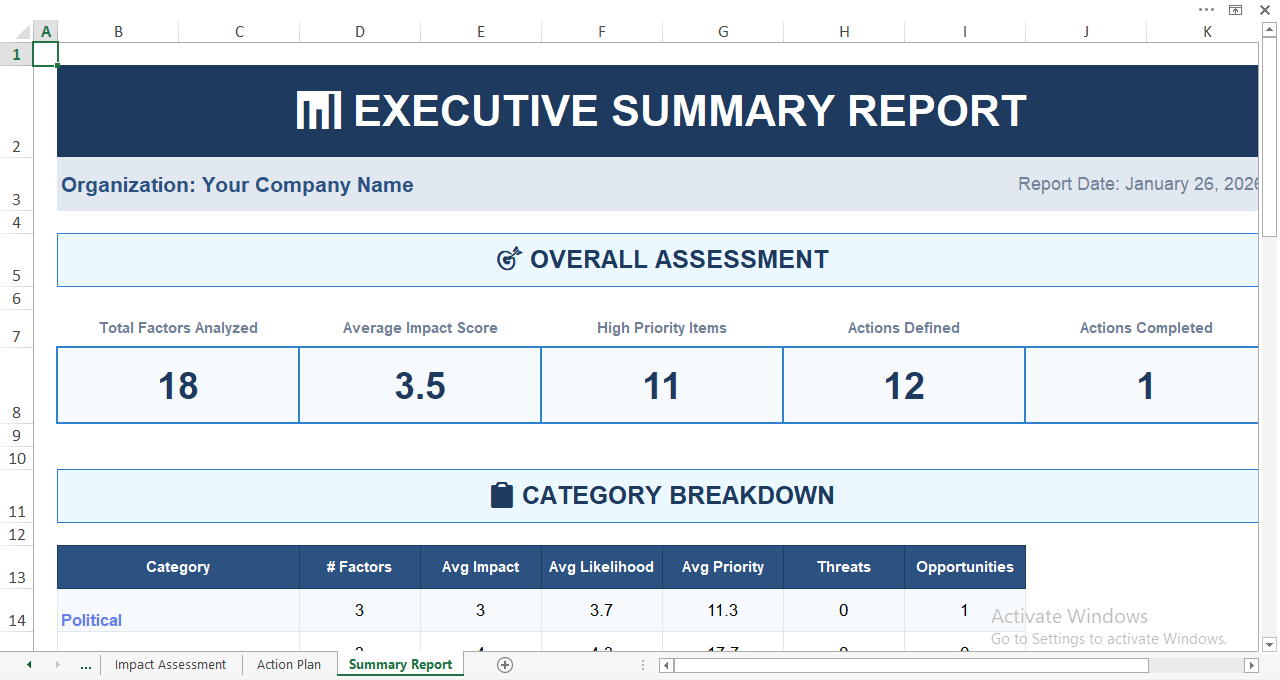Click next sheet navigation arrow
Viewport: 1280px width, 680px height.
[x=57, y=665]
